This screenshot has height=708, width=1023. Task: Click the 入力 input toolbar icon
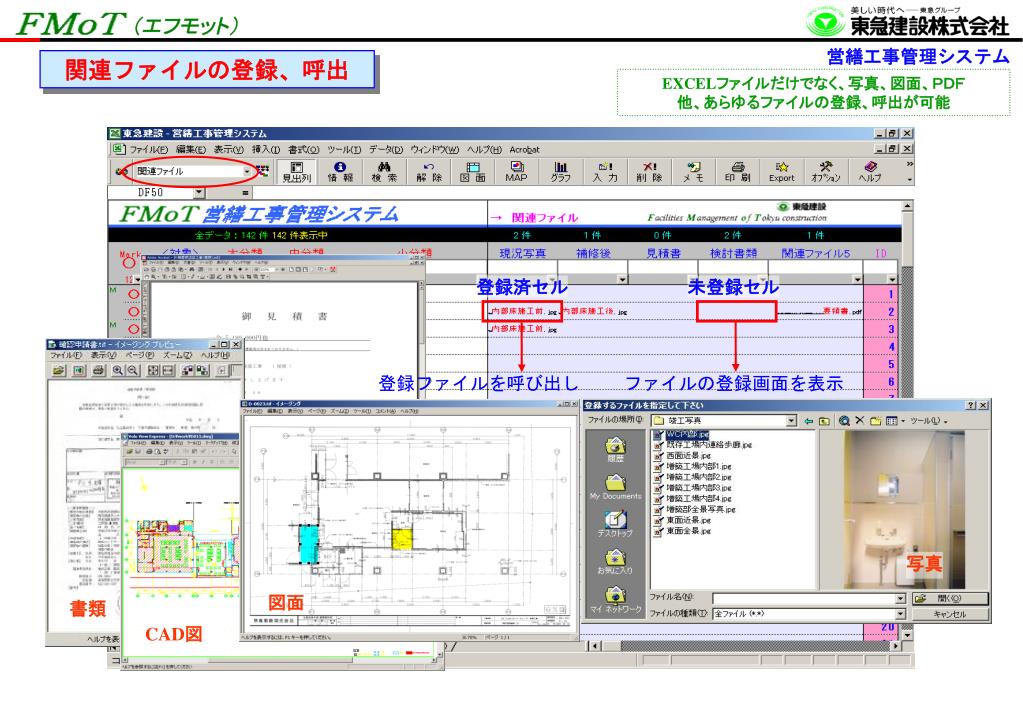(x=605, y=172)
